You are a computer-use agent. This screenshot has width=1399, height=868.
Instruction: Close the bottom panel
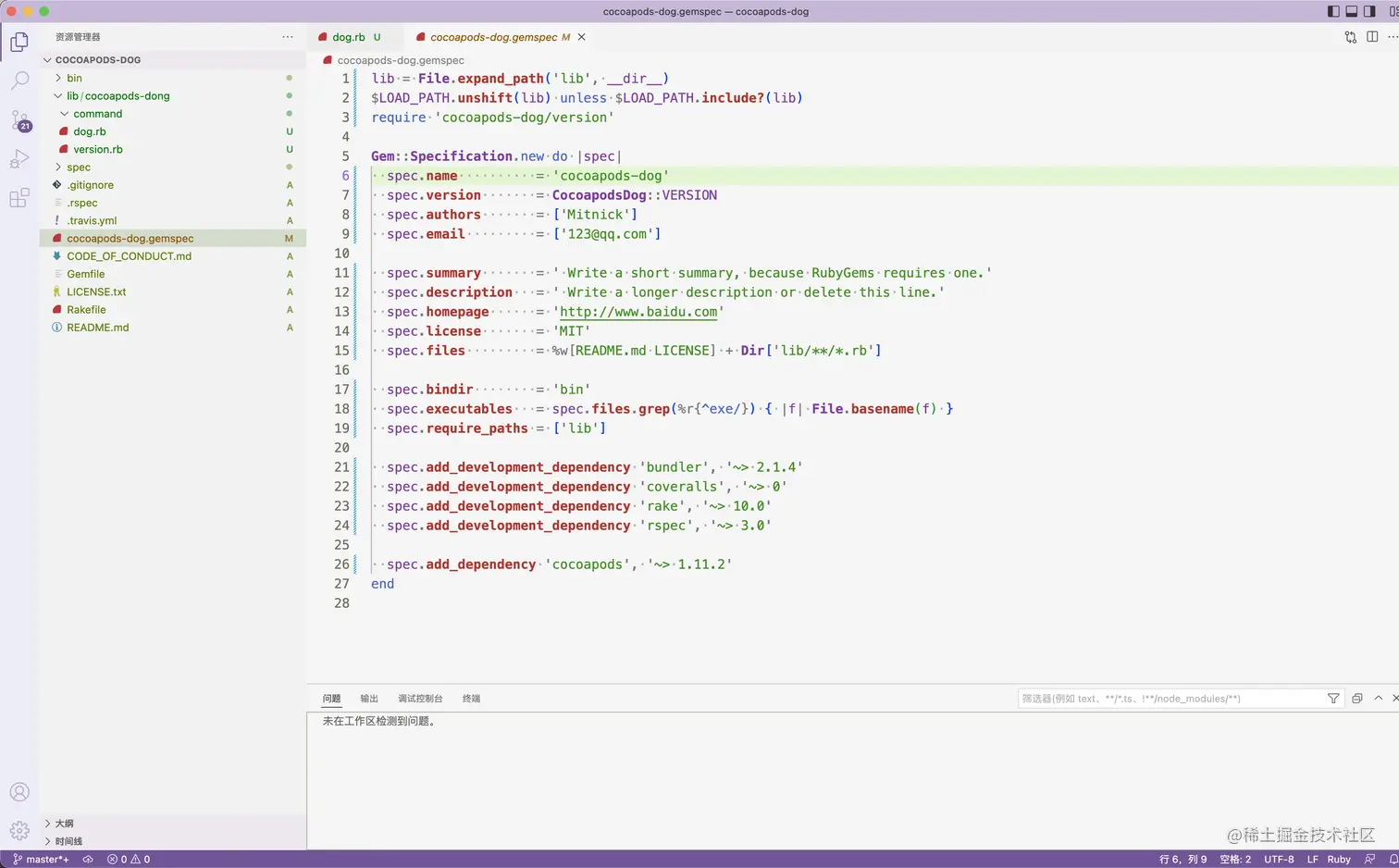click(1394, 699)
